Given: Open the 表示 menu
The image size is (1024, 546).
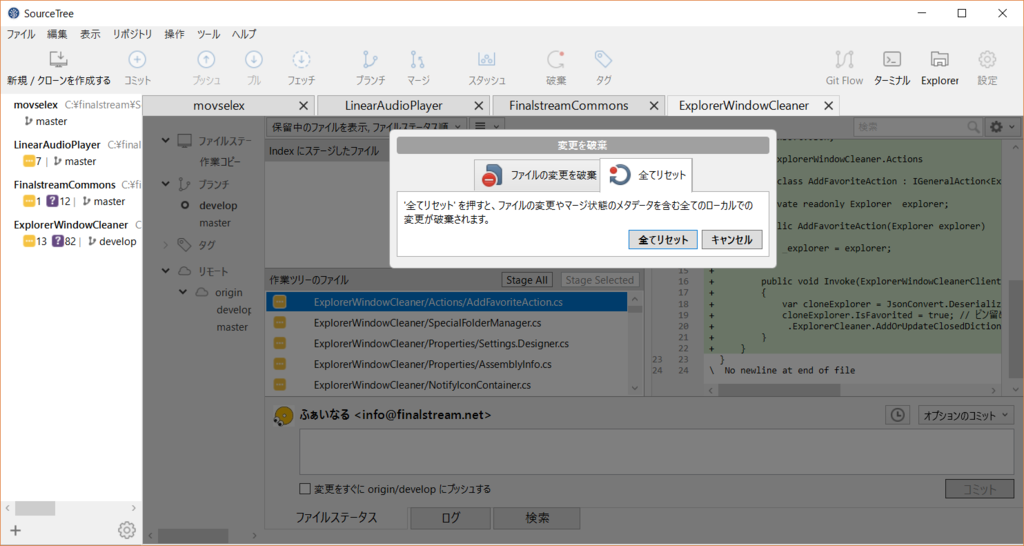Looking at the screenshot, I should [90, 34].
